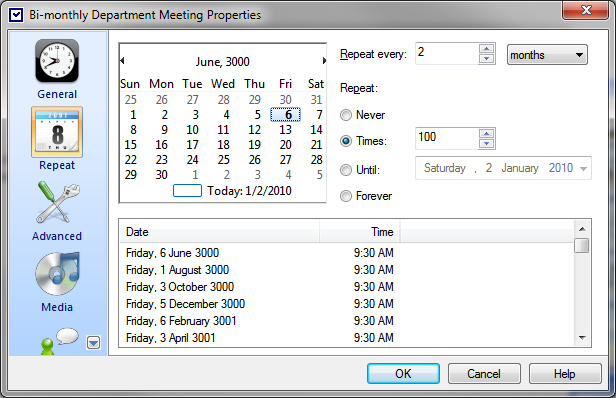Viewport: 616px width, 398px height.
Task: Click the Times count field showing 100
Action: click(447, 138)
